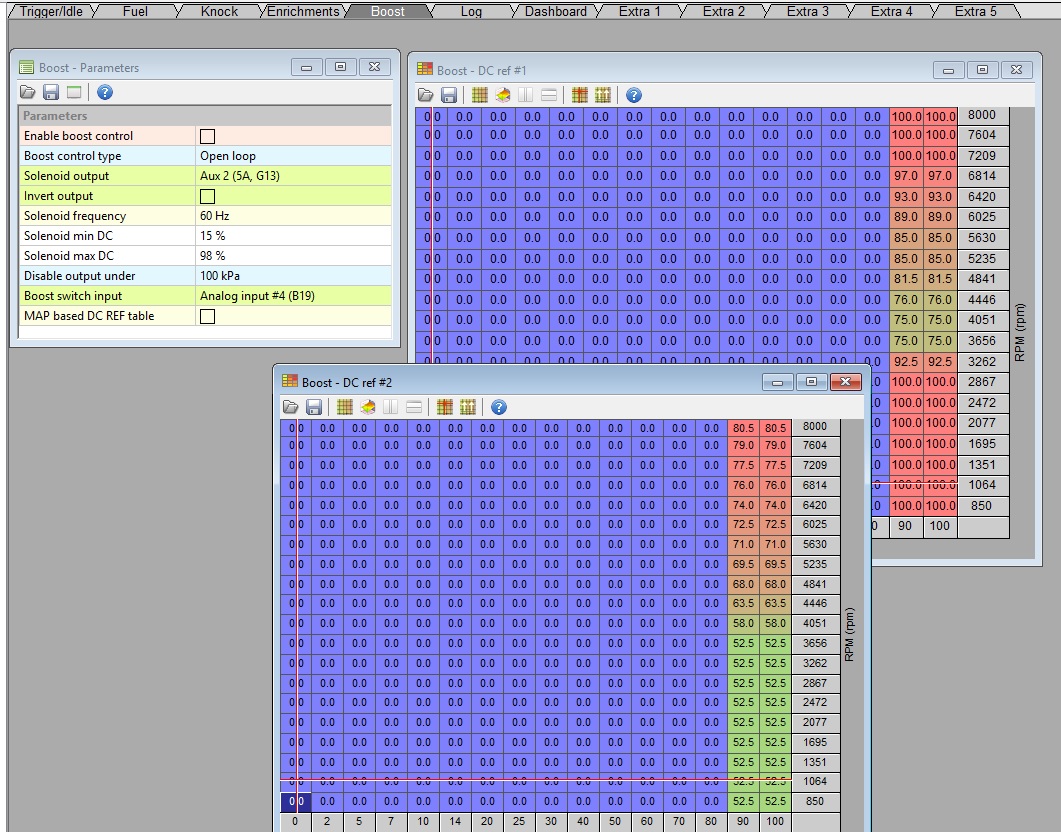1061x832 pixels.
Task: Click the save icon in Boost - Parameters toolbar
Action: 50,92
